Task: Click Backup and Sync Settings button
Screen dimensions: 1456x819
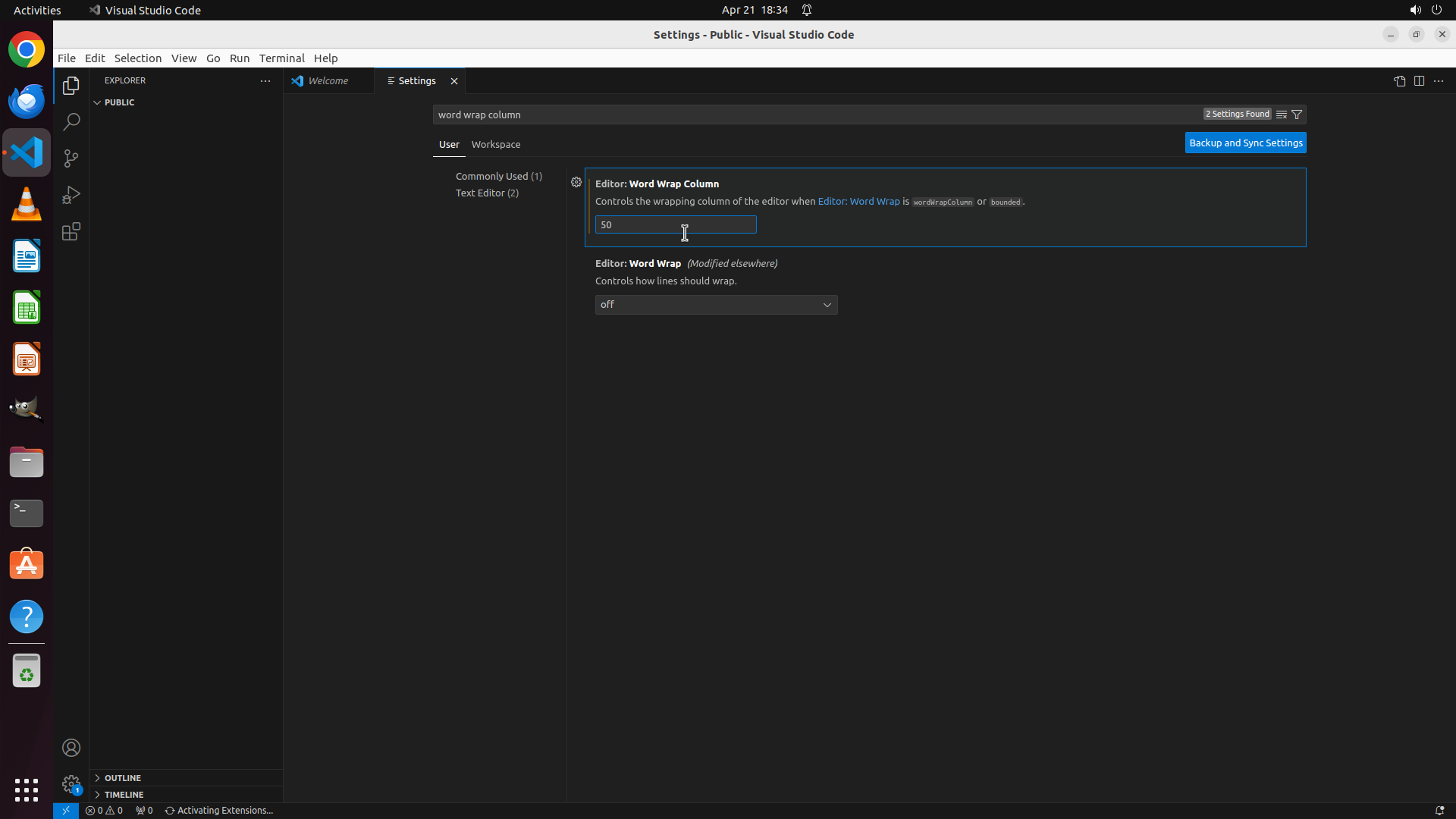Action: [x=1245, y=143]
